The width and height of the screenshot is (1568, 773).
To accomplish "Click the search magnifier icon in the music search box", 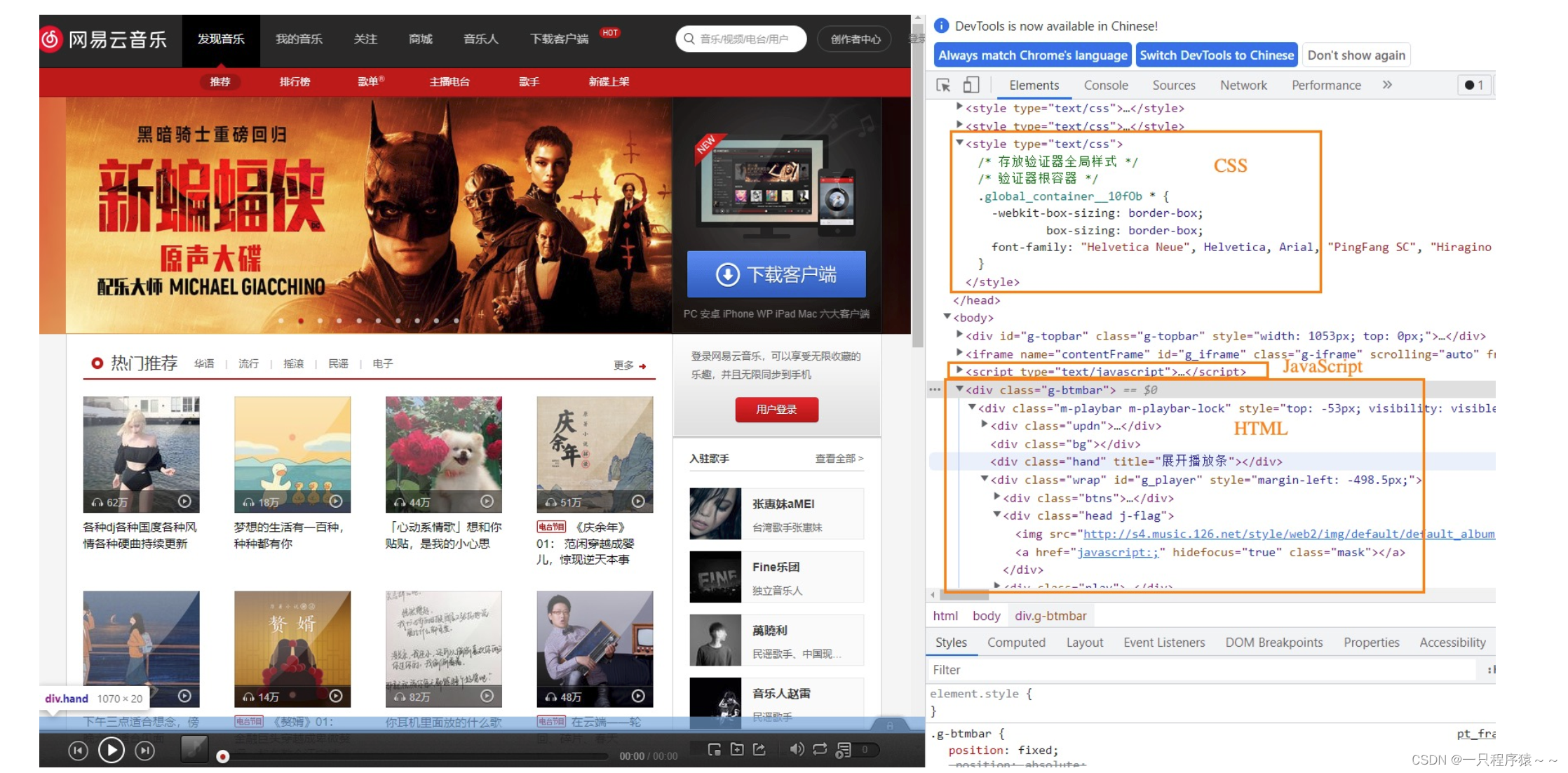I will (689, 39).
